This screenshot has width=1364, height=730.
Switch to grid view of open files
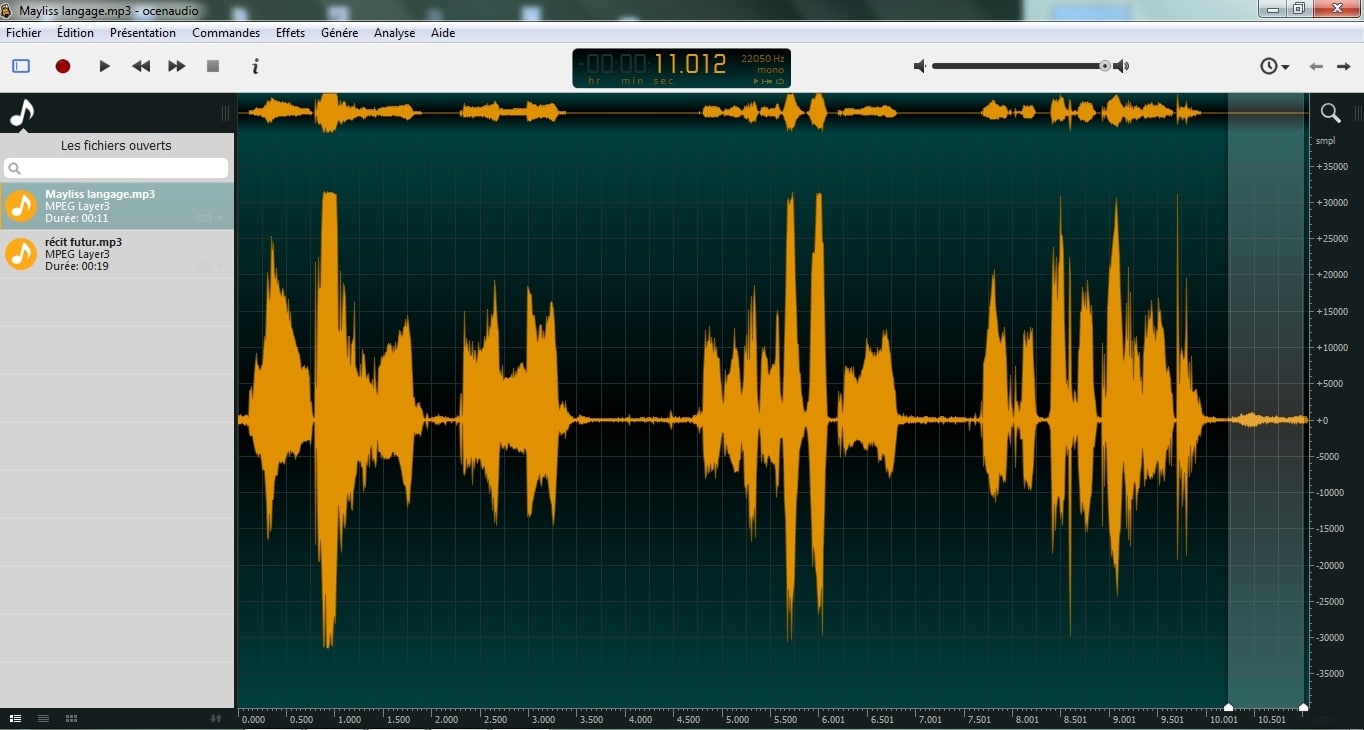coord(71,719)
